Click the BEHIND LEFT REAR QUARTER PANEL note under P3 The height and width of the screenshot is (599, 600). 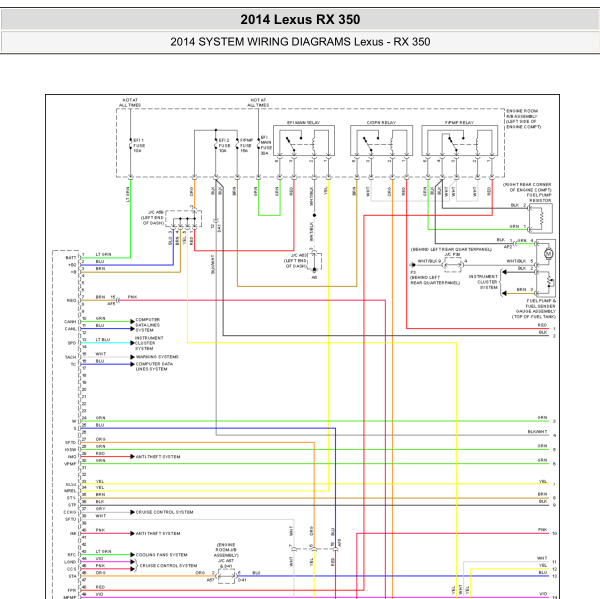pos(435,280)
